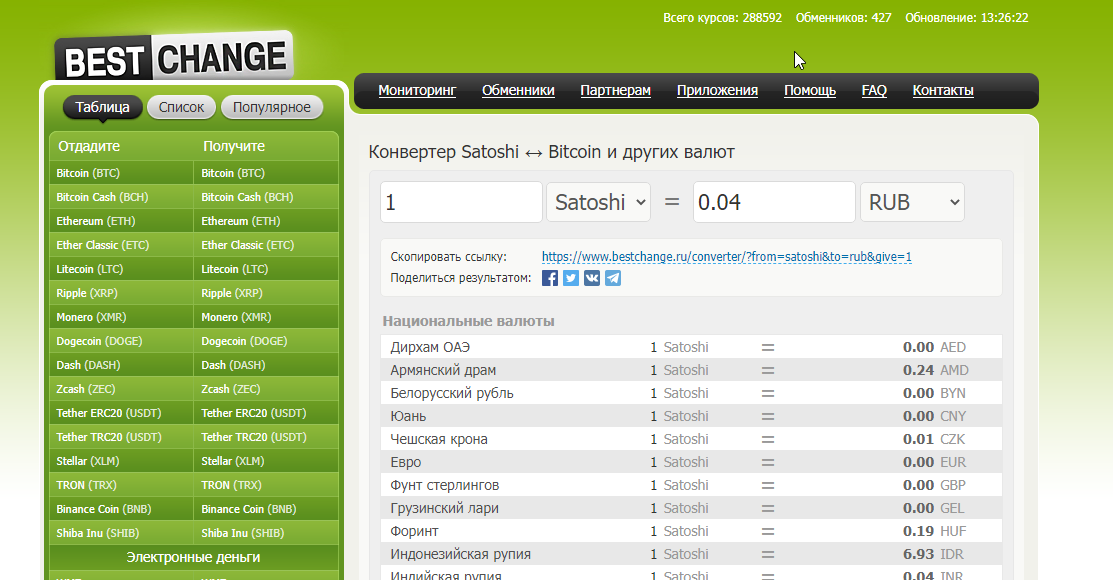Open the Мониторинг menu item
1113x580 pixels.
417,90
